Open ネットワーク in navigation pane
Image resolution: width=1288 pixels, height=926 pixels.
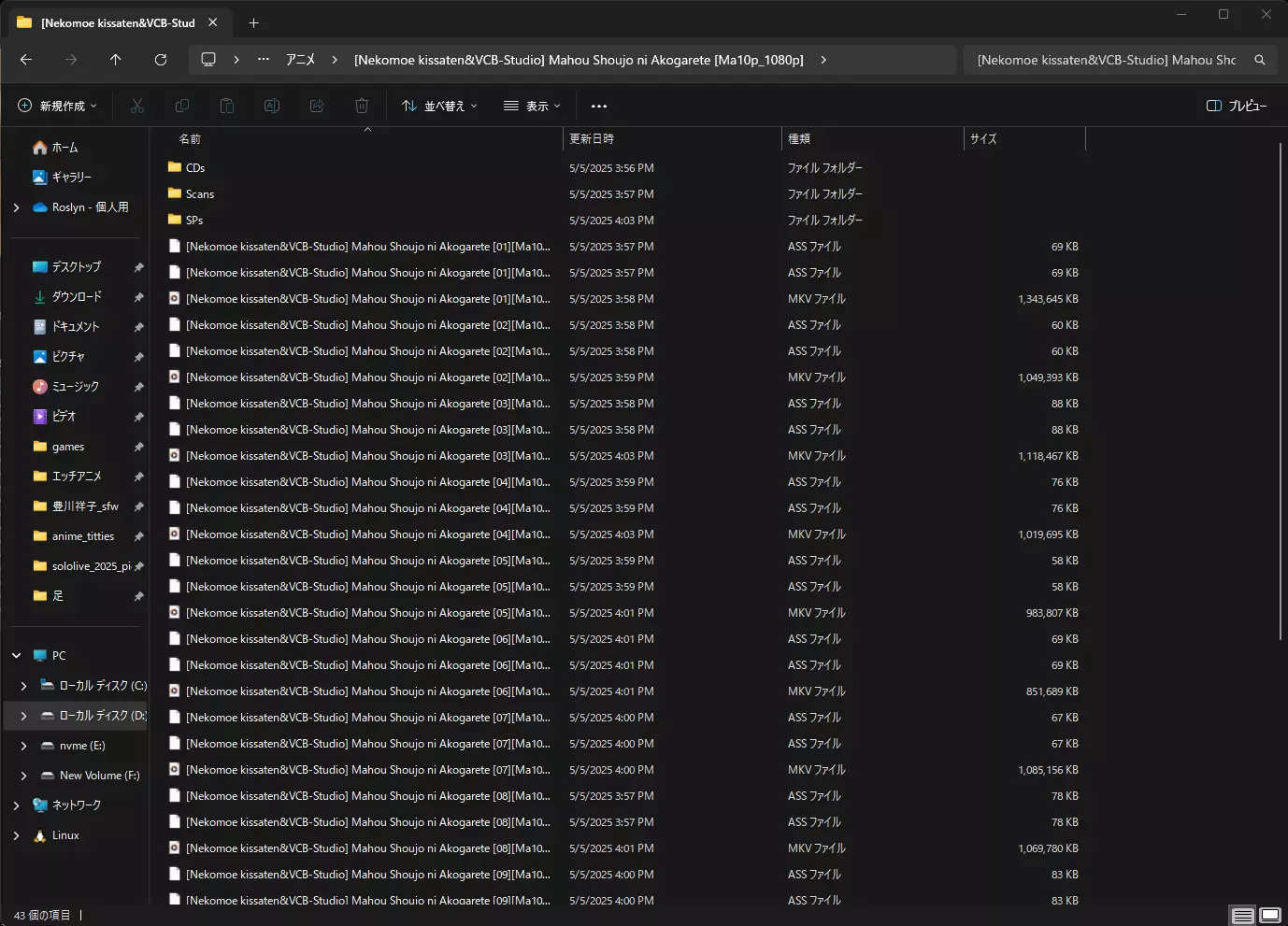pos(66,805)
